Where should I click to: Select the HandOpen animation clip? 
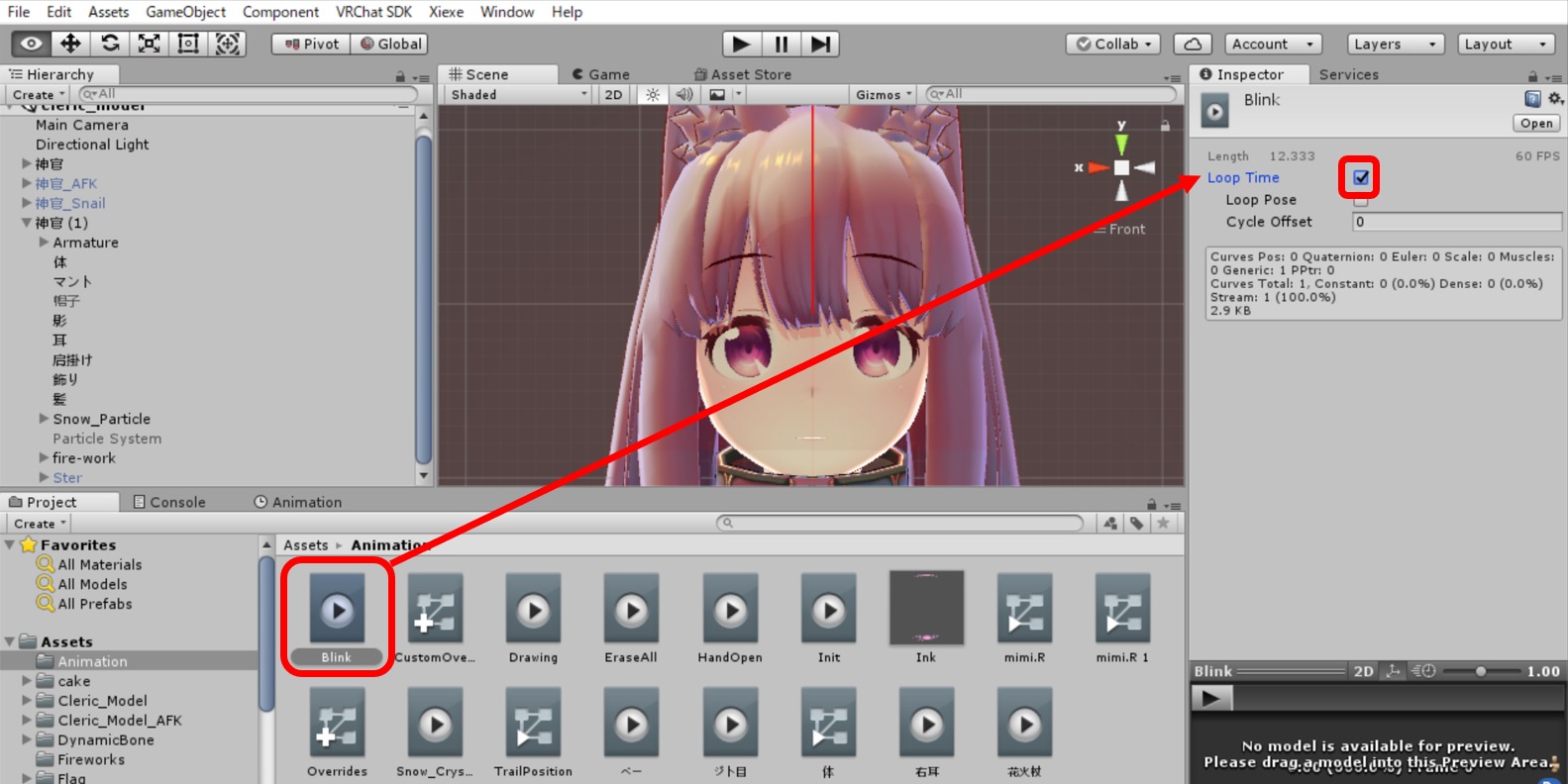click(x=730, y=619)
